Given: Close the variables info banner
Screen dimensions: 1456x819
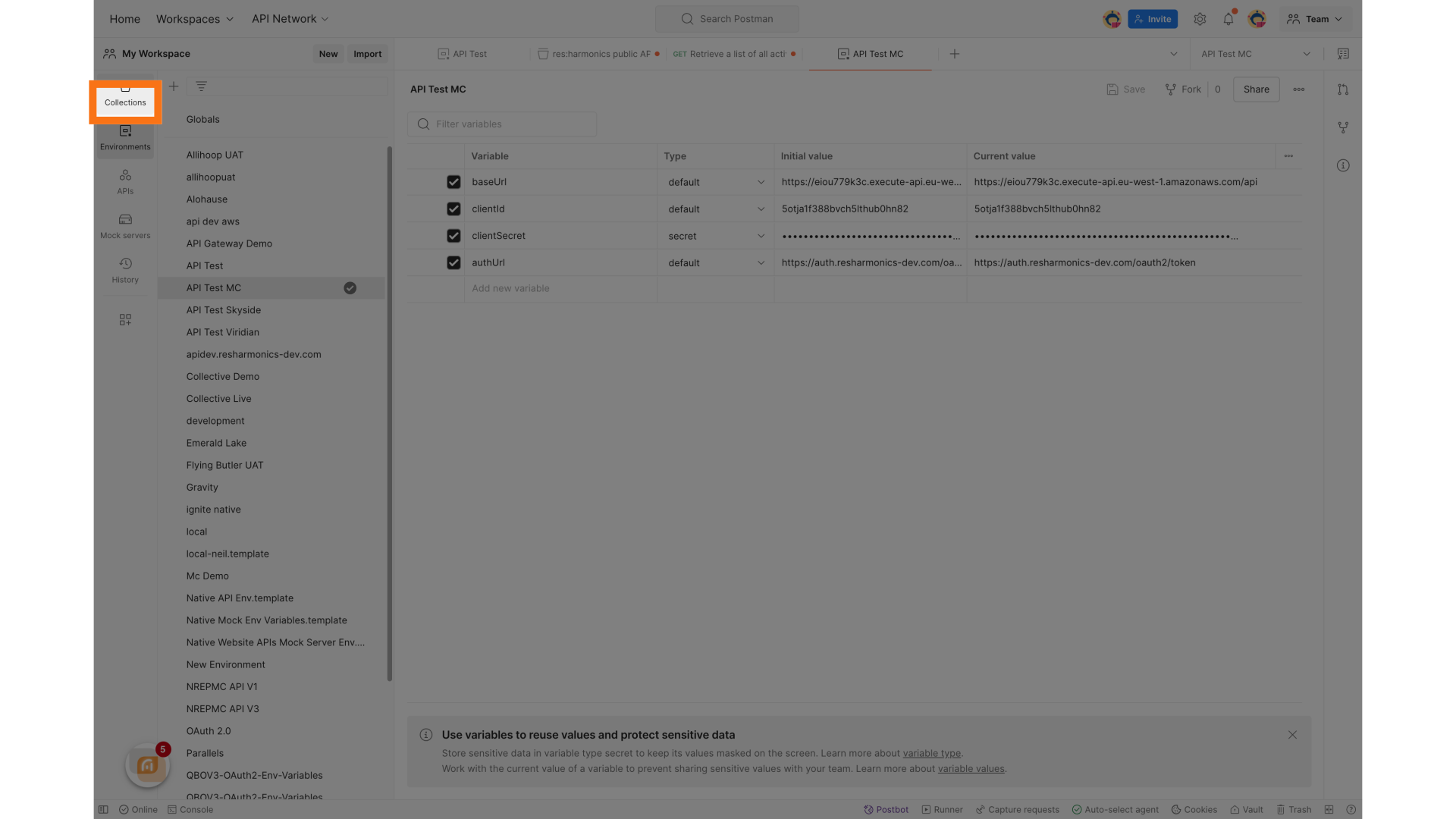Looking at the screenshot, I should tap(1292, 735).
